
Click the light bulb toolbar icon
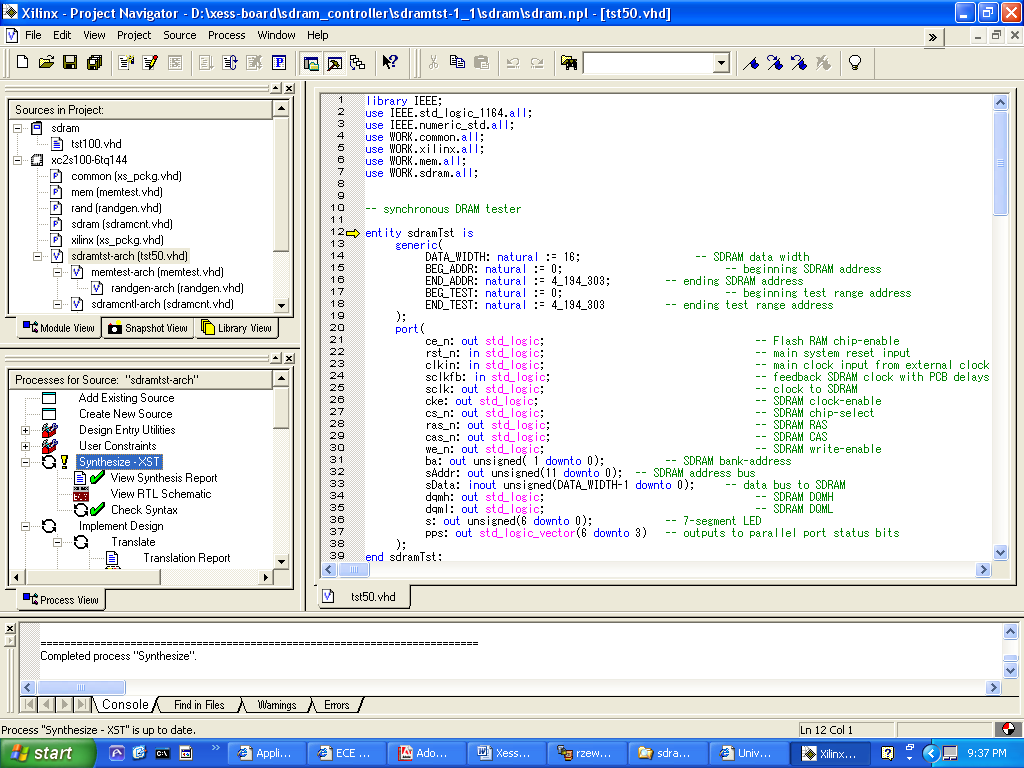[x=855, y=62]
